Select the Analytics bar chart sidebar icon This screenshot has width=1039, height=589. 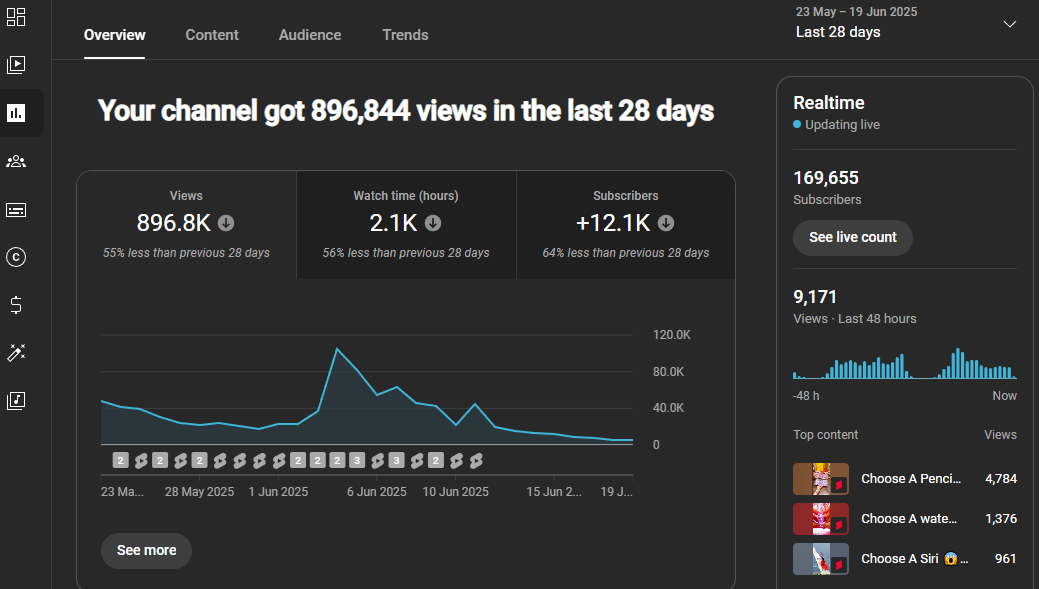click(x=16, y=113)
